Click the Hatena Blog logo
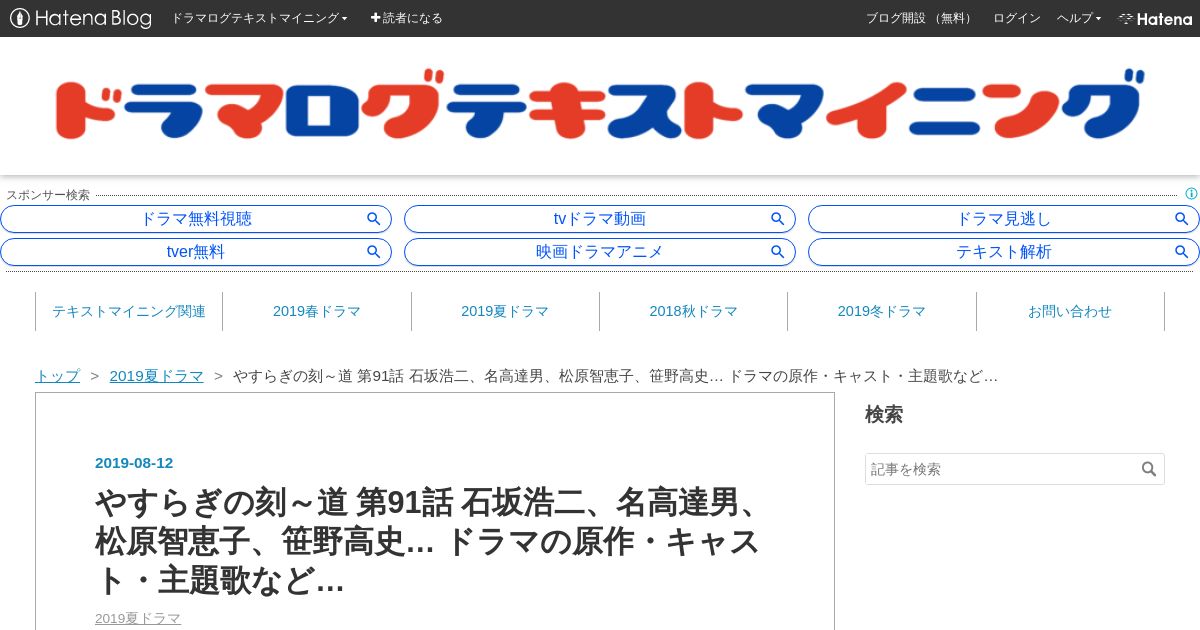This screenshot has height=630, width=1200. [x=81, y=18]
